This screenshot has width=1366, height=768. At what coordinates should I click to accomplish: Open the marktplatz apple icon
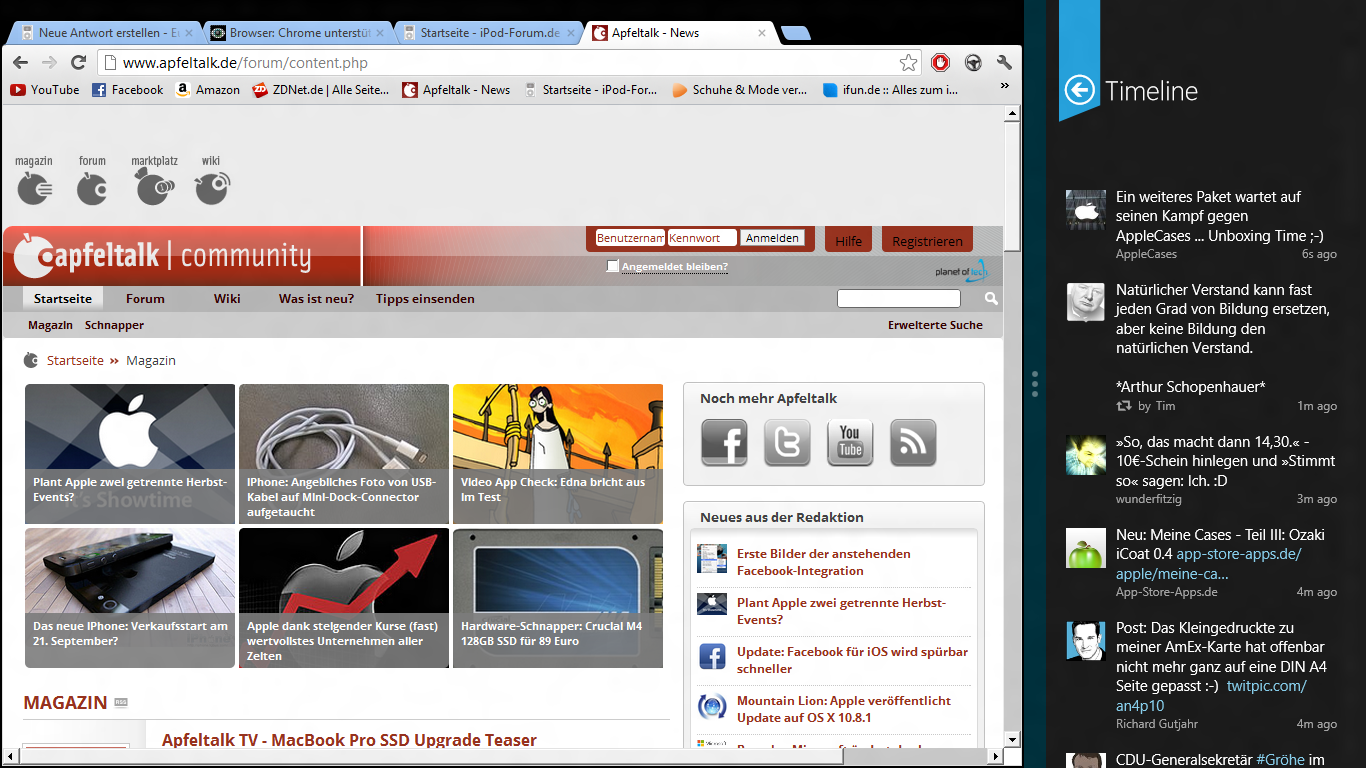coord(155,187)
